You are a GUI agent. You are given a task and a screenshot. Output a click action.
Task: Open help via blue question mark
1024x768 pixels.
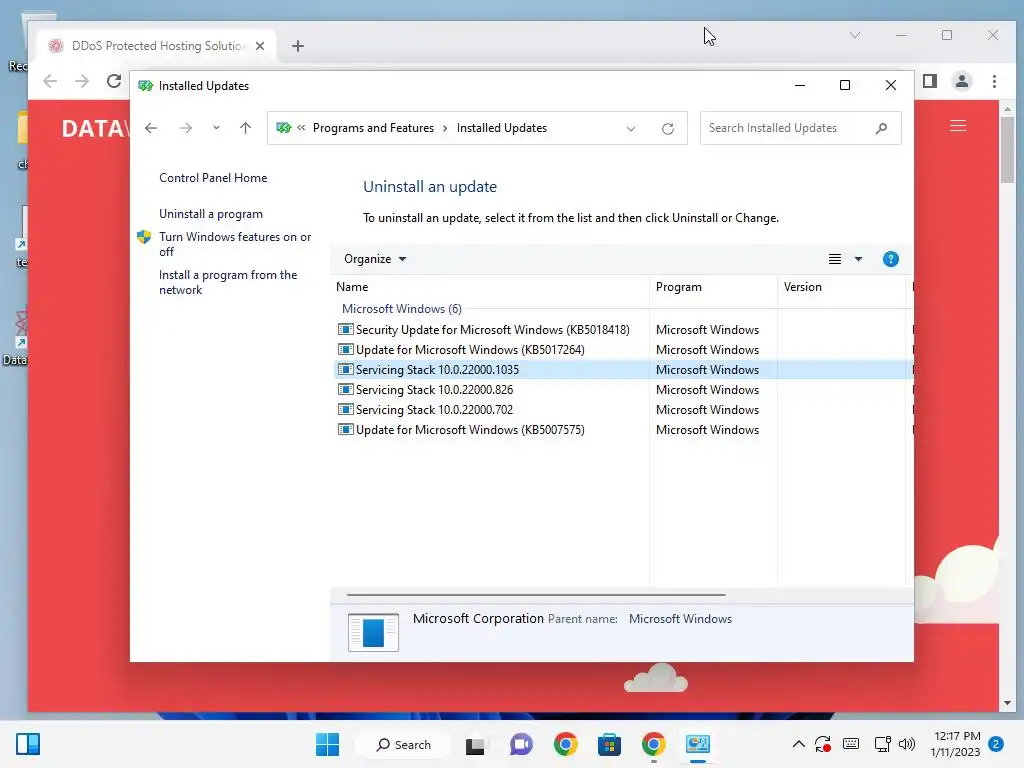tap(890, 259)
